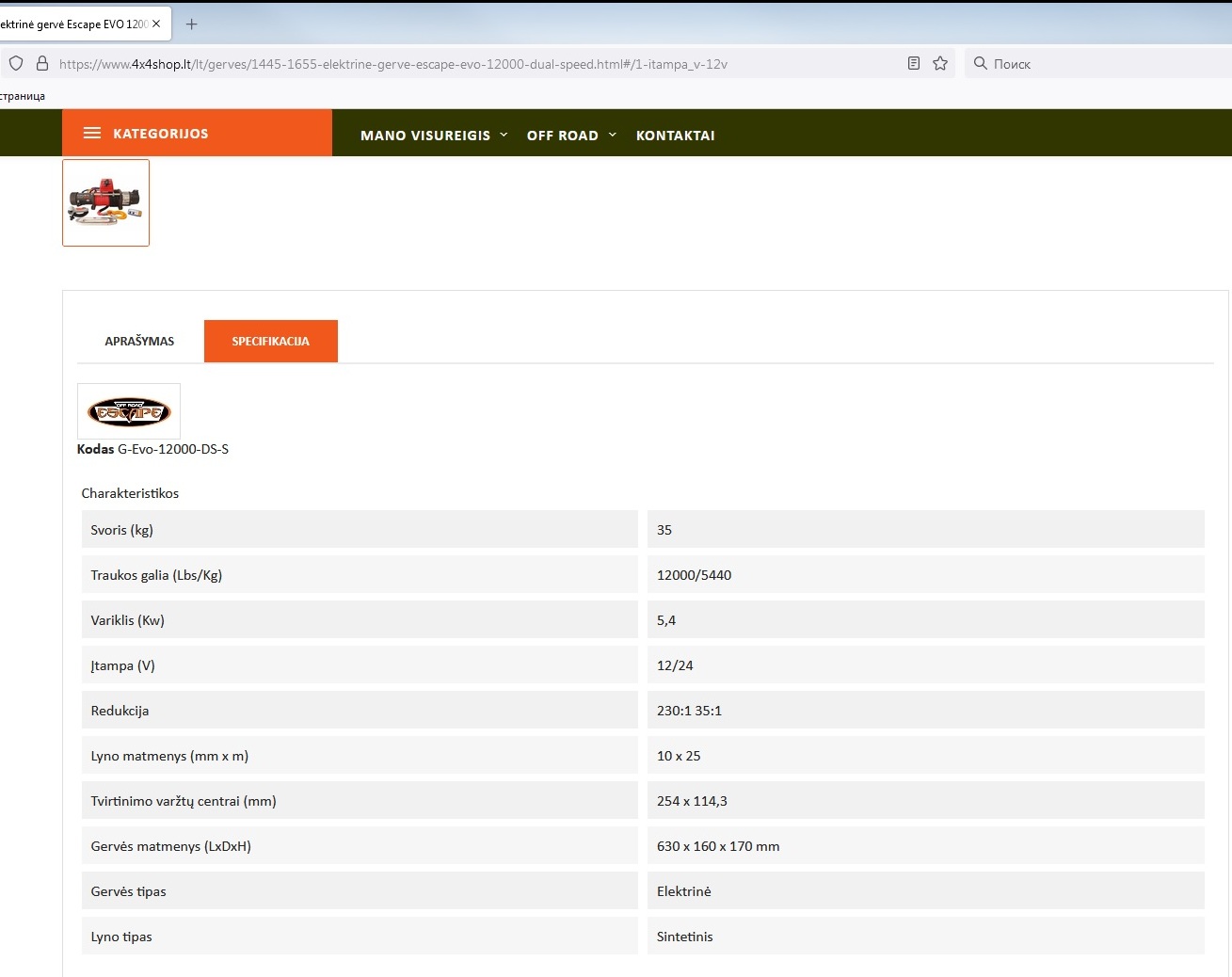The height and width of the screenshot is (977, 1232).
Task: Click the Sintetinis rope type value
Action: pos(684,937)
